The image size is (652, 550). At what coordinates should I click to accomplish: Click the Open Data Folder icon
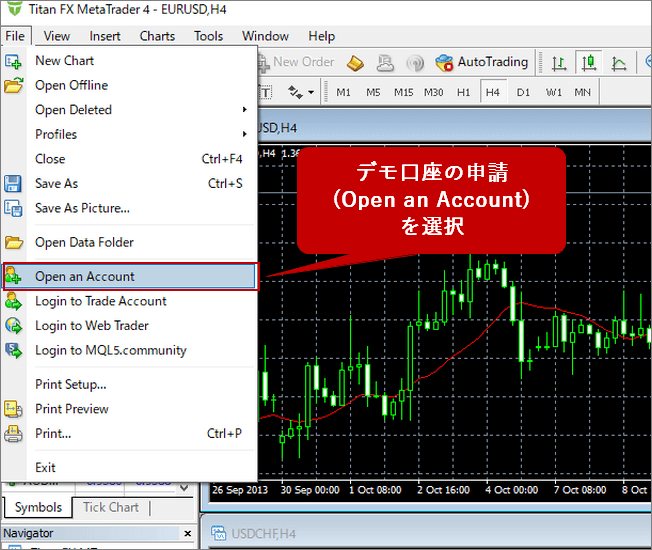(14, 242)
